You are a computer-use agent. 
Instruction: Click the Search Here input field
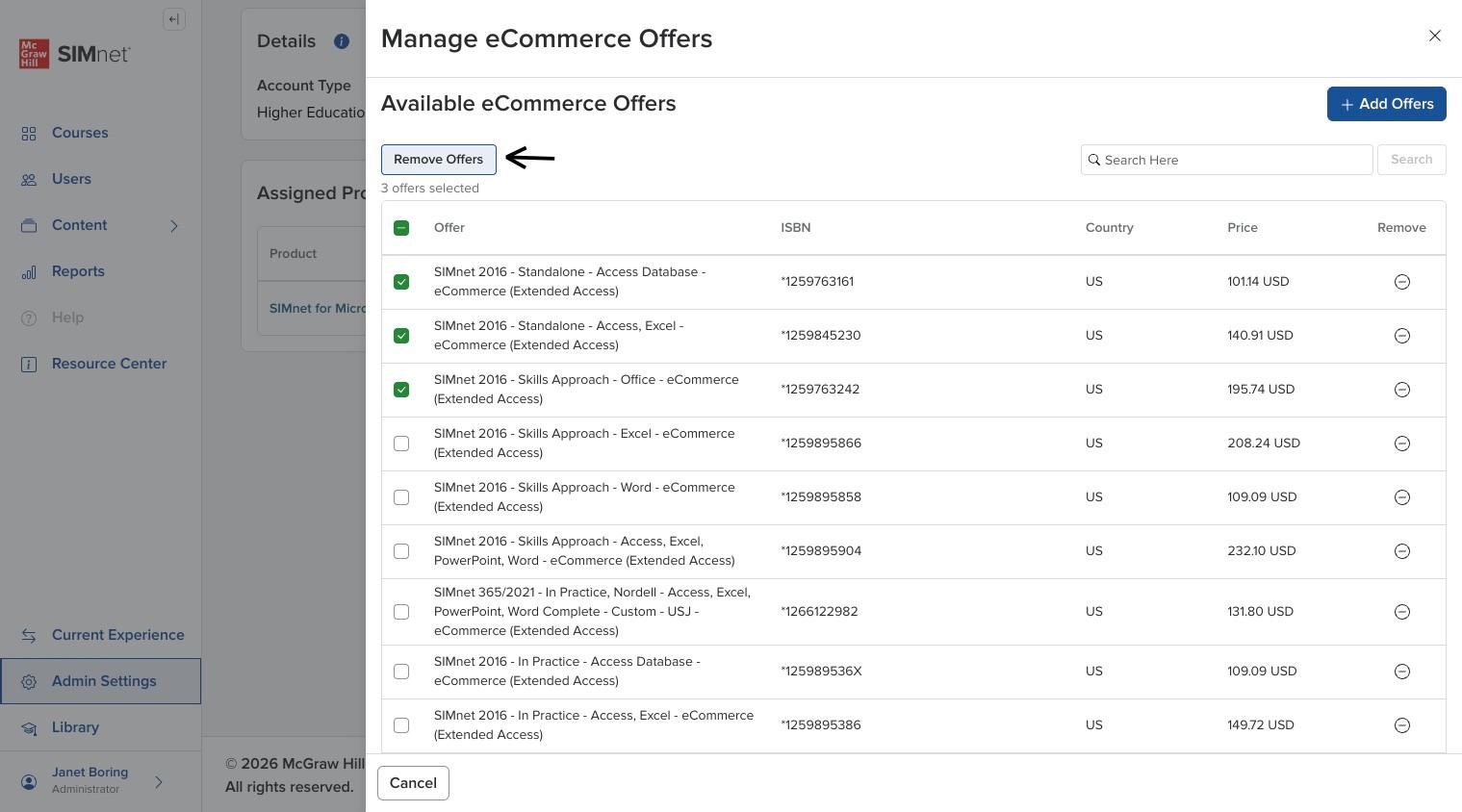(1227, 160)
